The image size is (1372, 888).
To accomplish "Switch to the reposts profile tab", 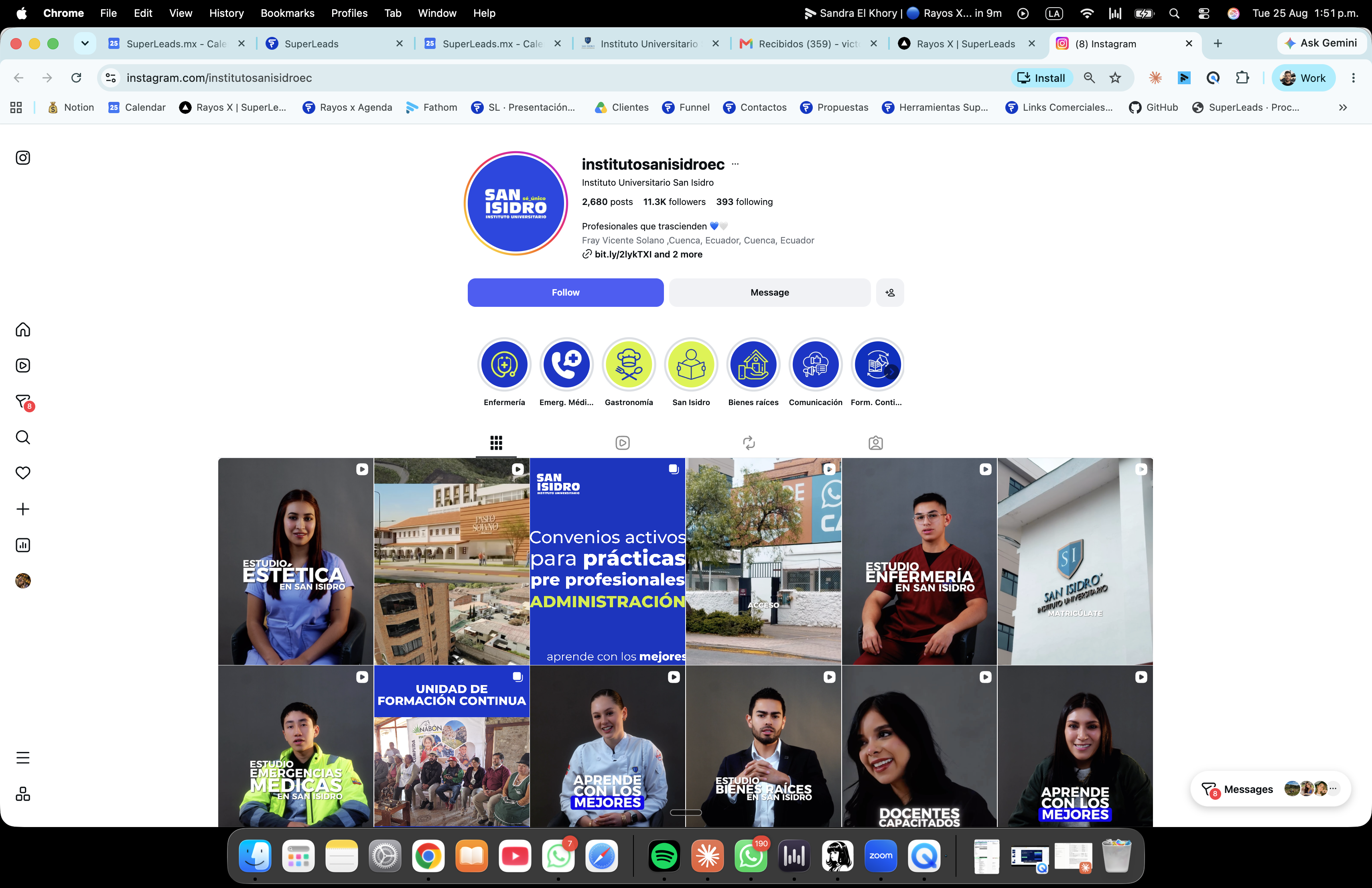I will [749, 442].
